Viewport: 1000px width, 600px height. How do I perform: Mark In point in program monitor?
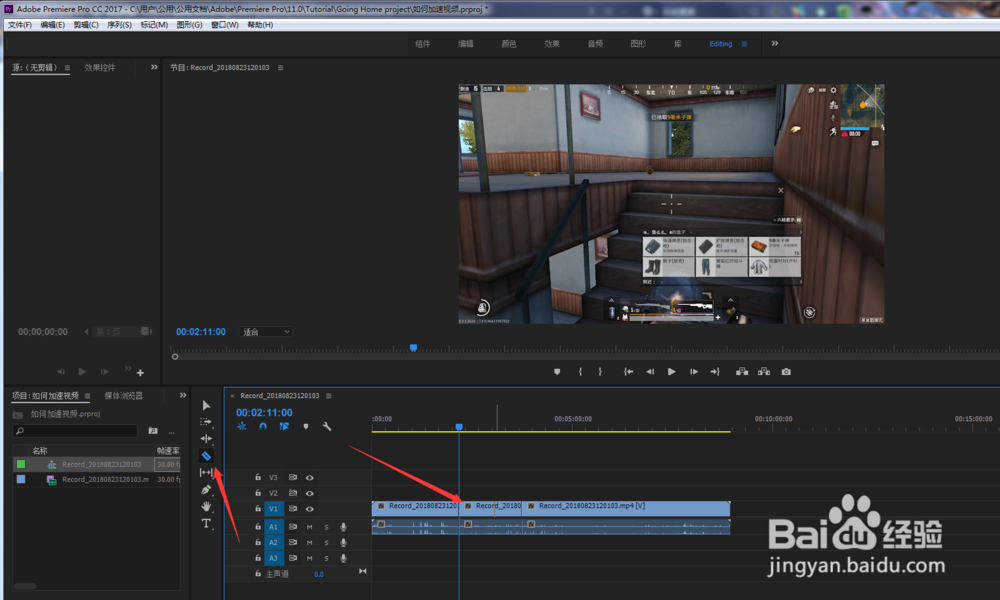[x=580, y=372]
